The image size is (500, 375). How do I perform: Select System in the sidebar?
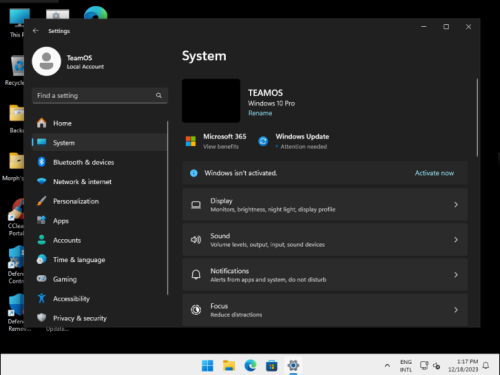pyautogui.click(x=99, y=143)
